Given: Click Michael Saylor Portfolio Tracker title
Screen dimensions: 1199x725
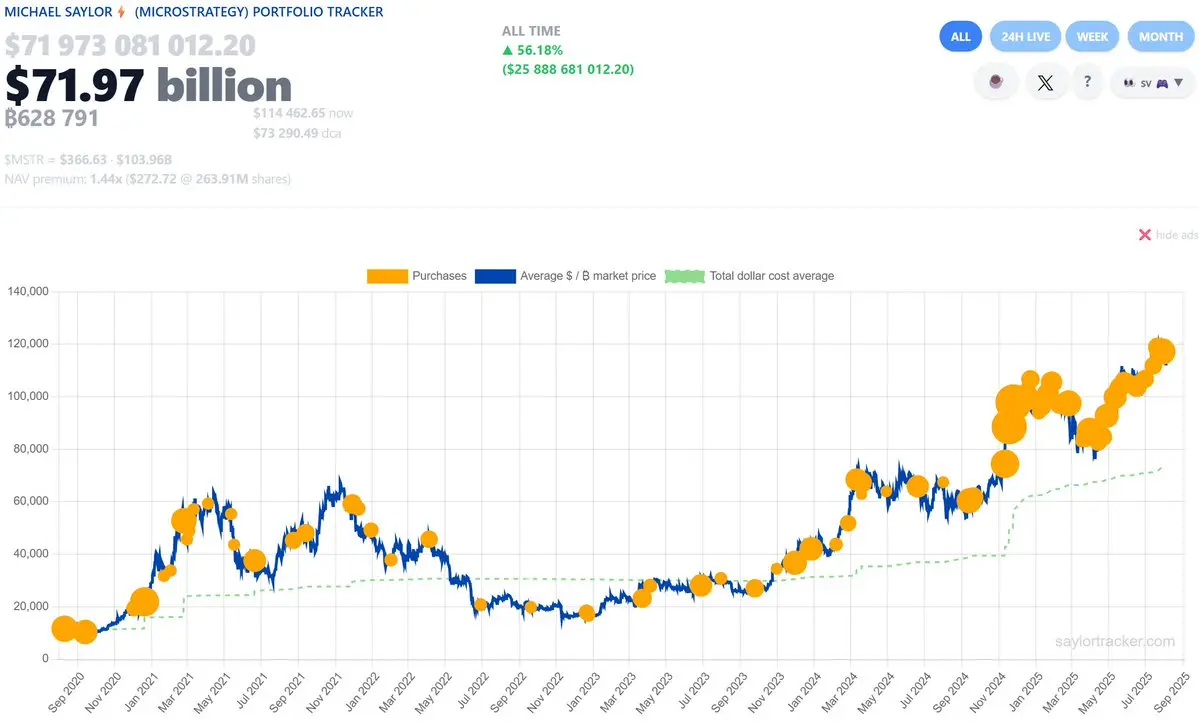Looking at the screenshot, I should coord(194,12).
